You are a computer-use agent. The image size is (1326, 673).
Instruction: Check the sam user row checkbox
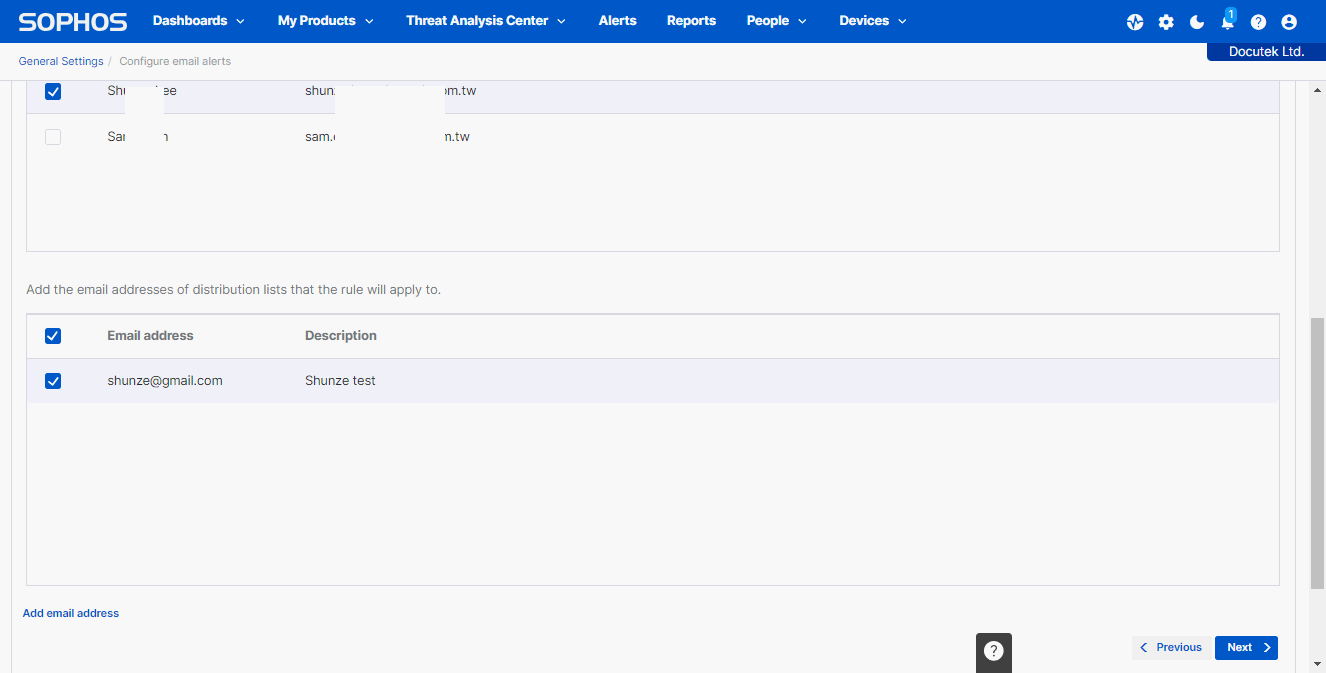coord(53,137)
